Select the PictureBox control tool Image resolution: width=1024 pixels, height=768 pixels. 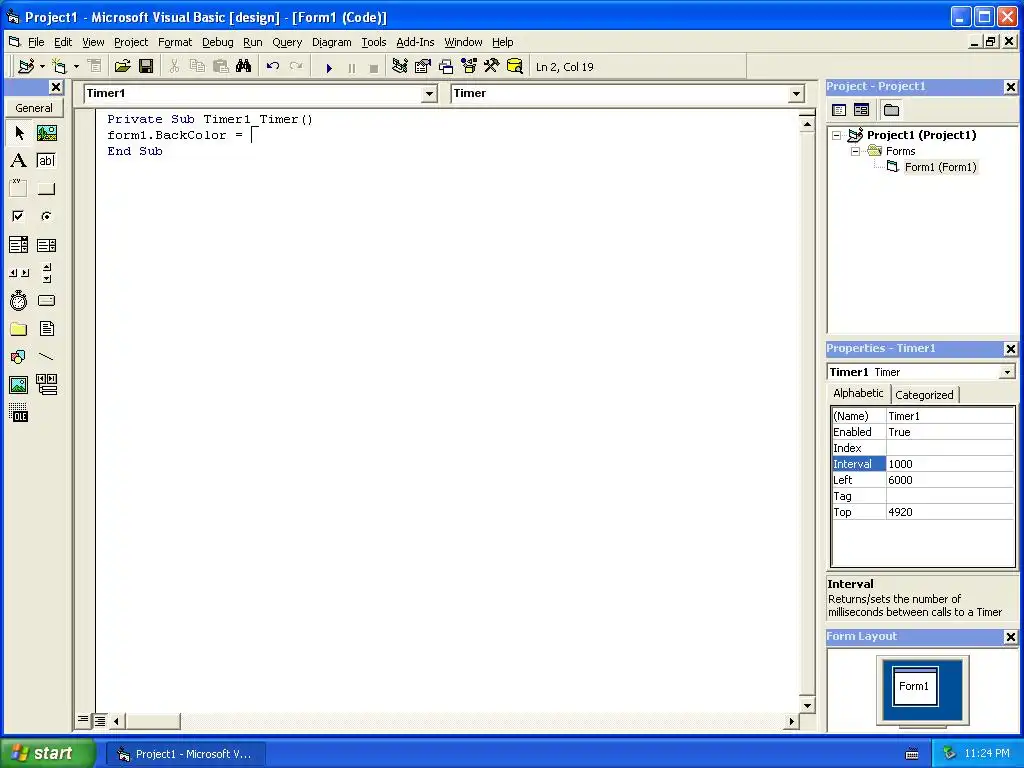[46, 133]
